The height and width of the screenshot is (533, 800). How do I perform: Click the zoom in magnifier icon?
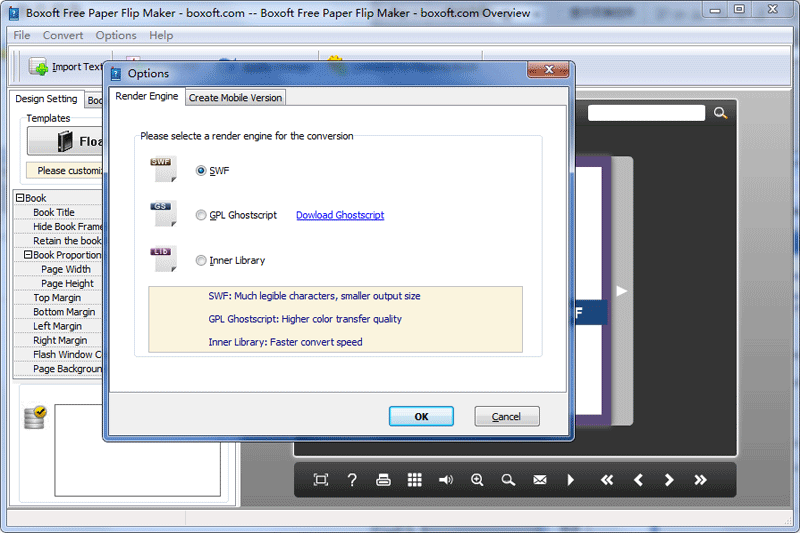tap(477, 479)
